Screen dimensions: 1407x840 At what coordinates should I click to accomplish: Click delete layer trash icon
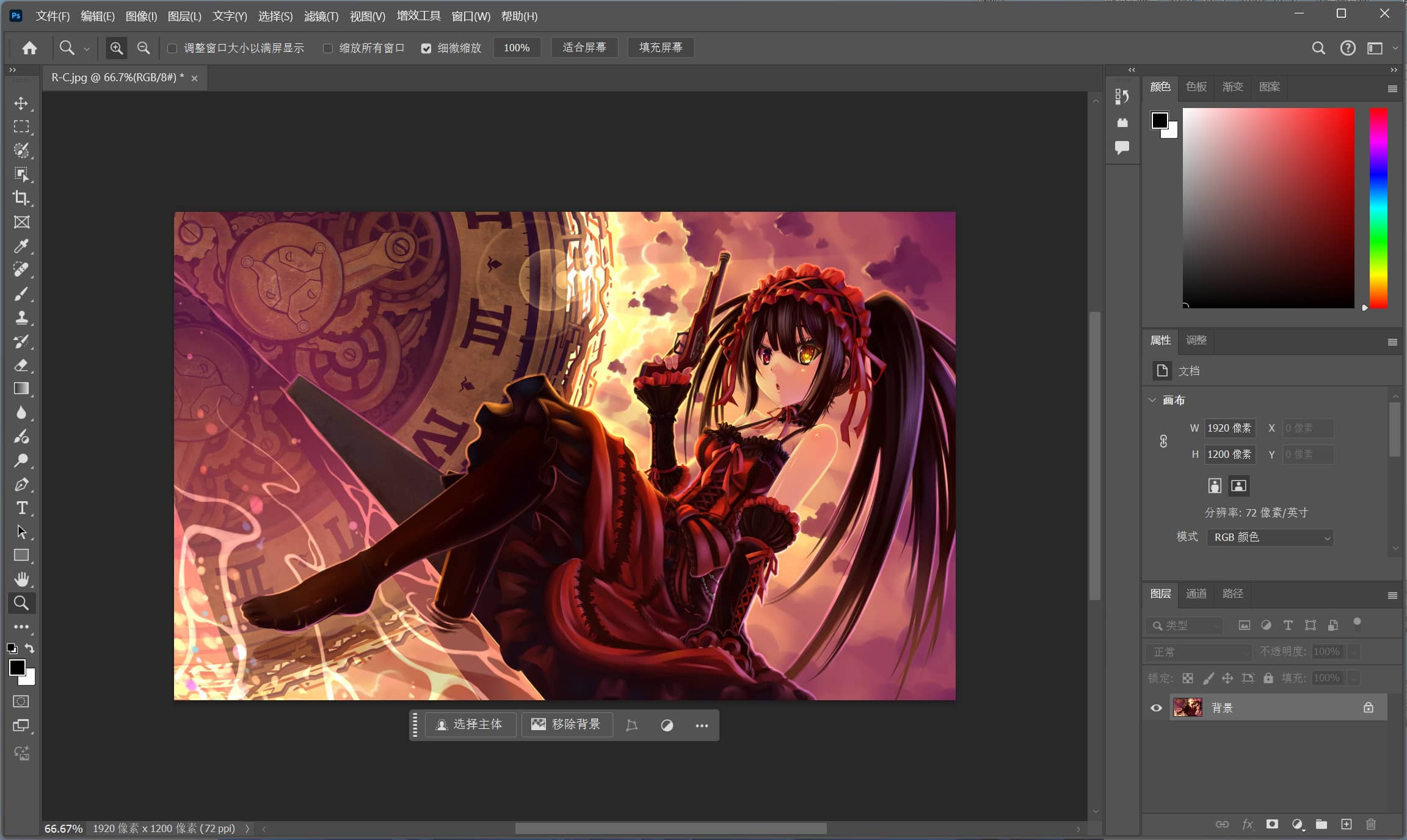(1371, 824)
